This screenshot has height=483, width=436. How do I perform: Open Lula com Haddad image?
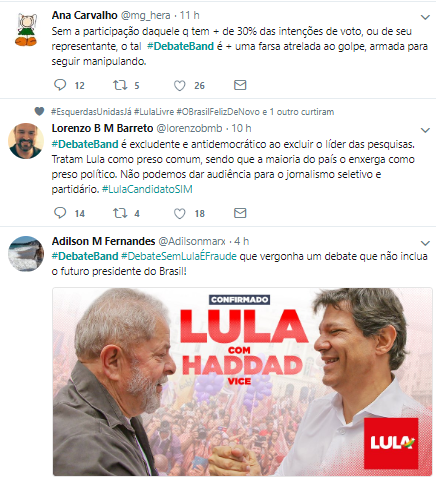(242, 382)
